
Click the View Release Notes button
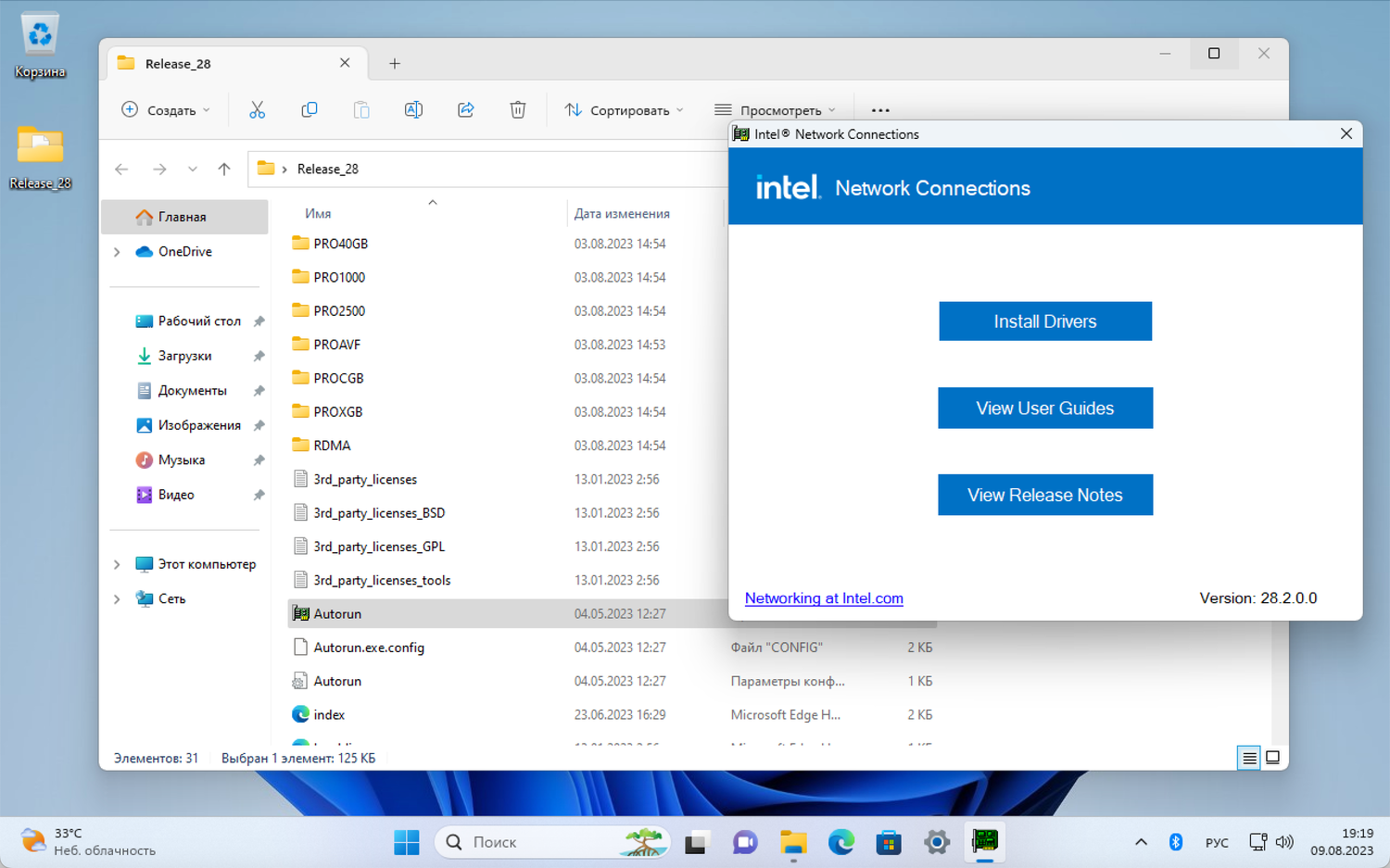(x=1045, y=495)
